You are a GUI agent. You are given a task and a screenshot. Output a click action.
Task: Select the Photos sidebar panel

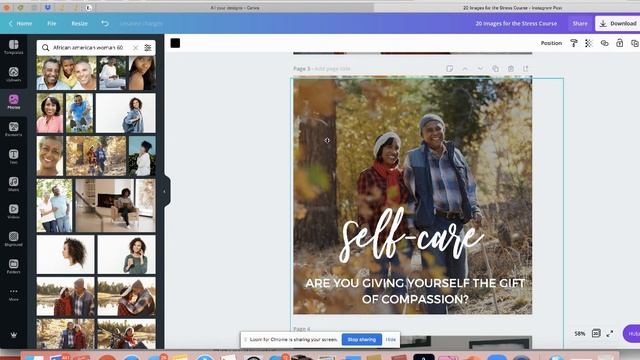click(13, 102)
